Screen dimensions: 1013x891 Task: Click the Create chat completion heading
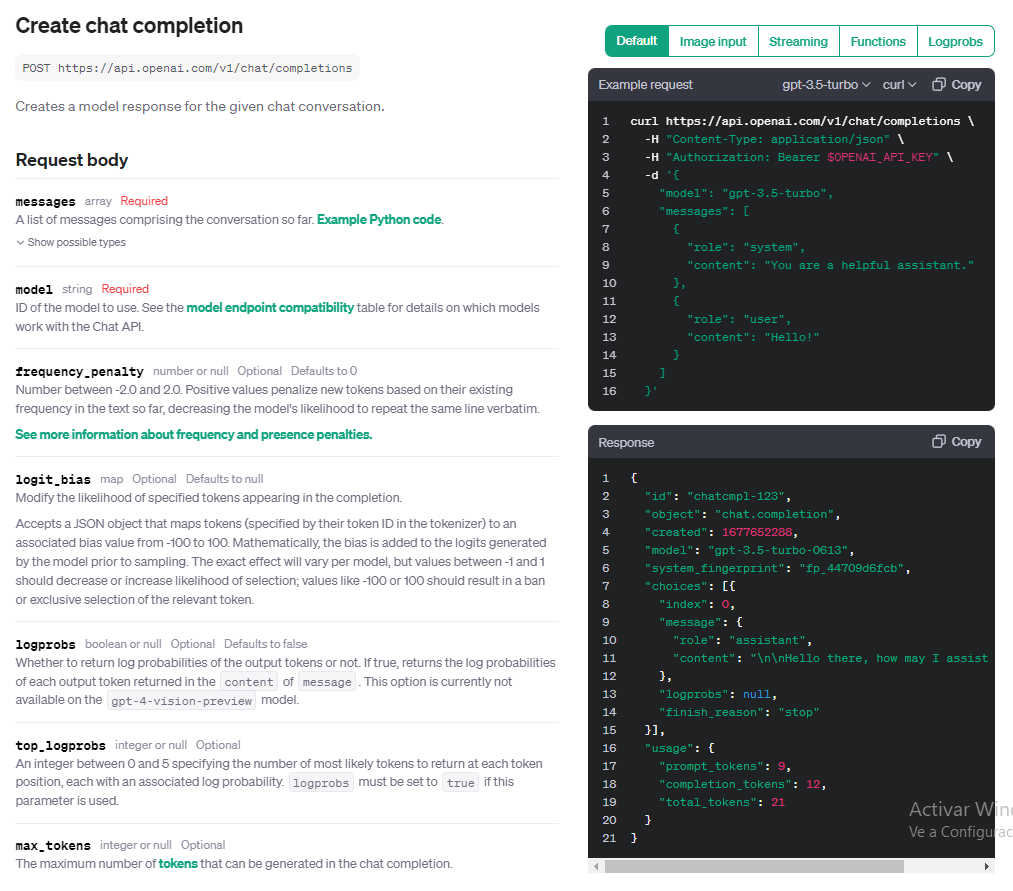pyautogui.click(x=129, y=26)
